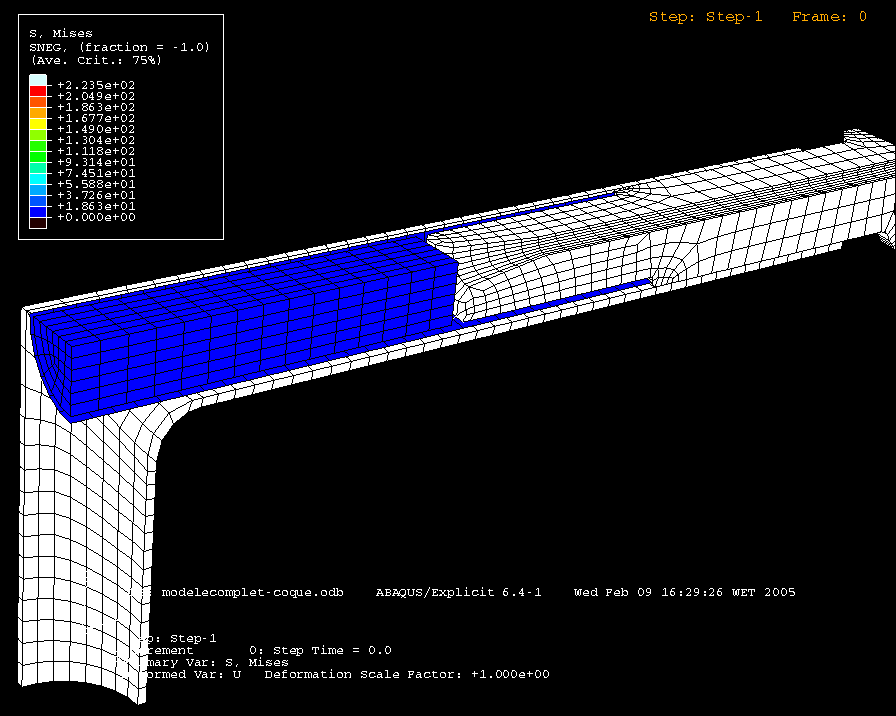
Task: Click the legend value +1.863e+02
Action: click(96, 107)
